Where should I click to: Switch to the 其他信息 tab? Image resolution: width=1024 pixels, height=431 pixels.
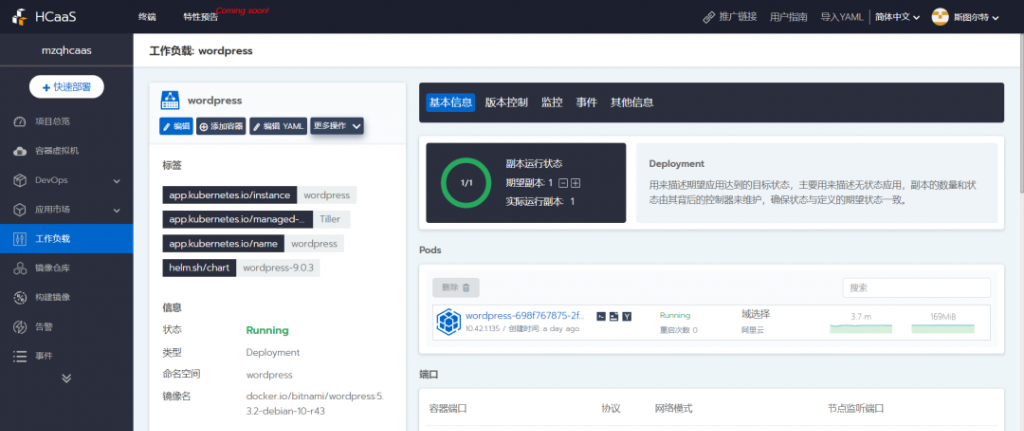[x=632, y=103]
